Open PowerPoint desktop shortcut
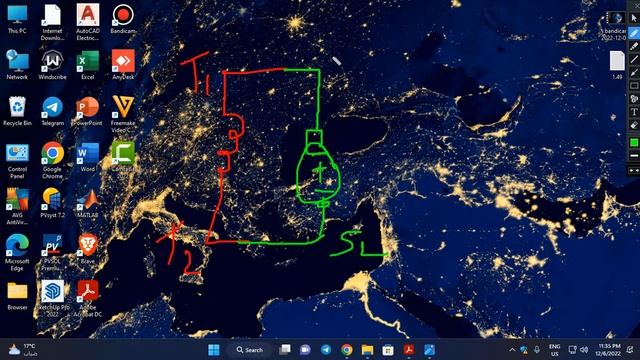This screenshot has width=640, height=360. pos(88,111)
